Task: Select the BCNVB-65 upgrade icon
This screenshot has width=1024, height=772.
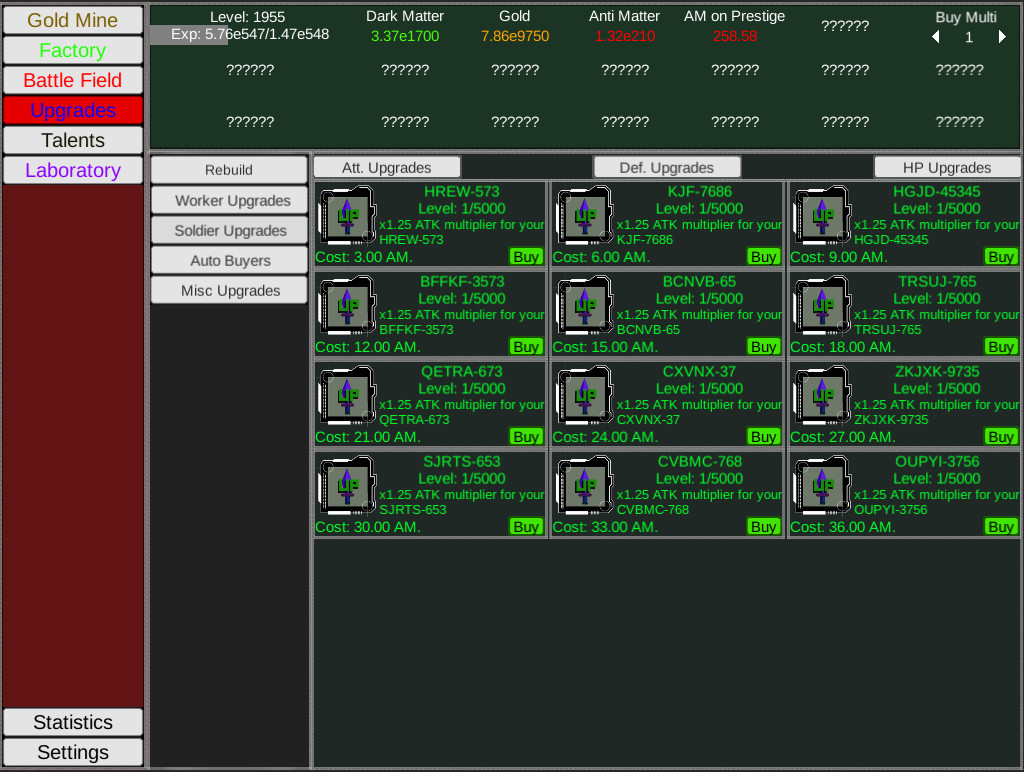Action: pos(584,305)
